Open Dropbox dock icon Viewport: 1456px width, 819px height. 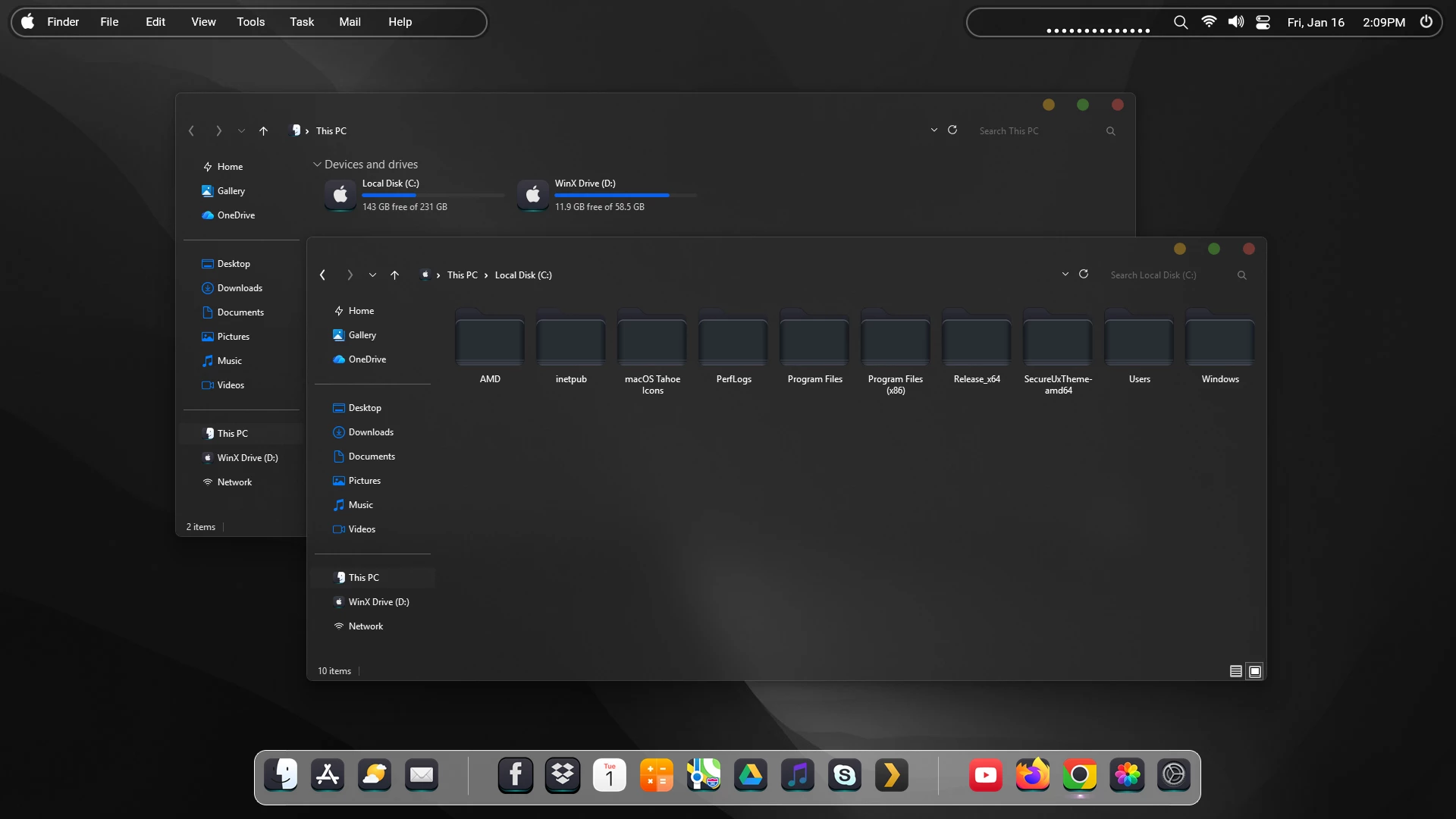point(563,775)
